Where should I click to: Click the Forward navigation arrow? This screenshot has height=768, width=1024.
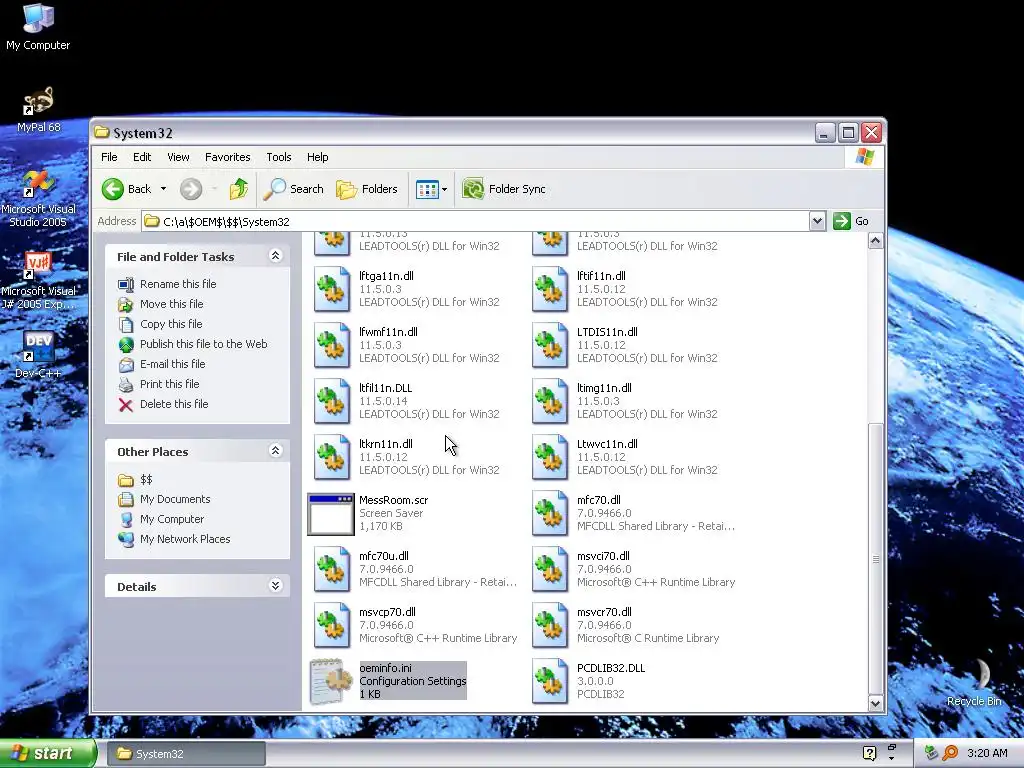191,189
